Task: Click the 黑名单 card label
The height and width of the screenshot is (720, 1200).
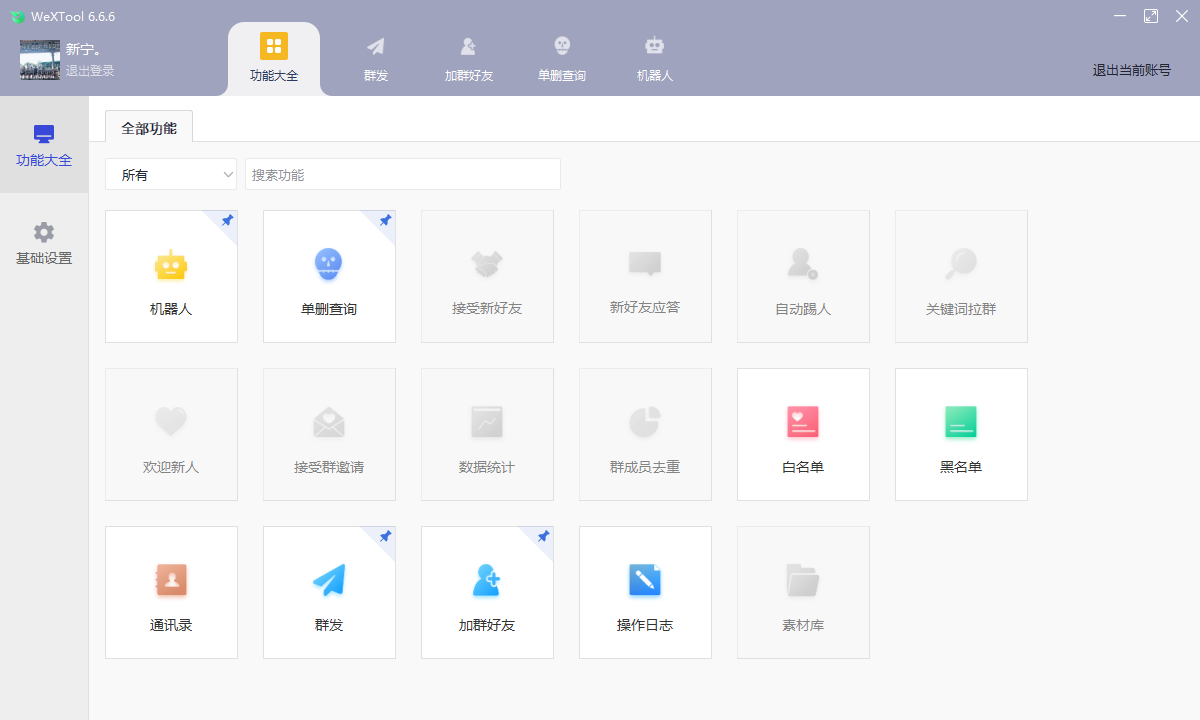Action: [x=961, y=467]
